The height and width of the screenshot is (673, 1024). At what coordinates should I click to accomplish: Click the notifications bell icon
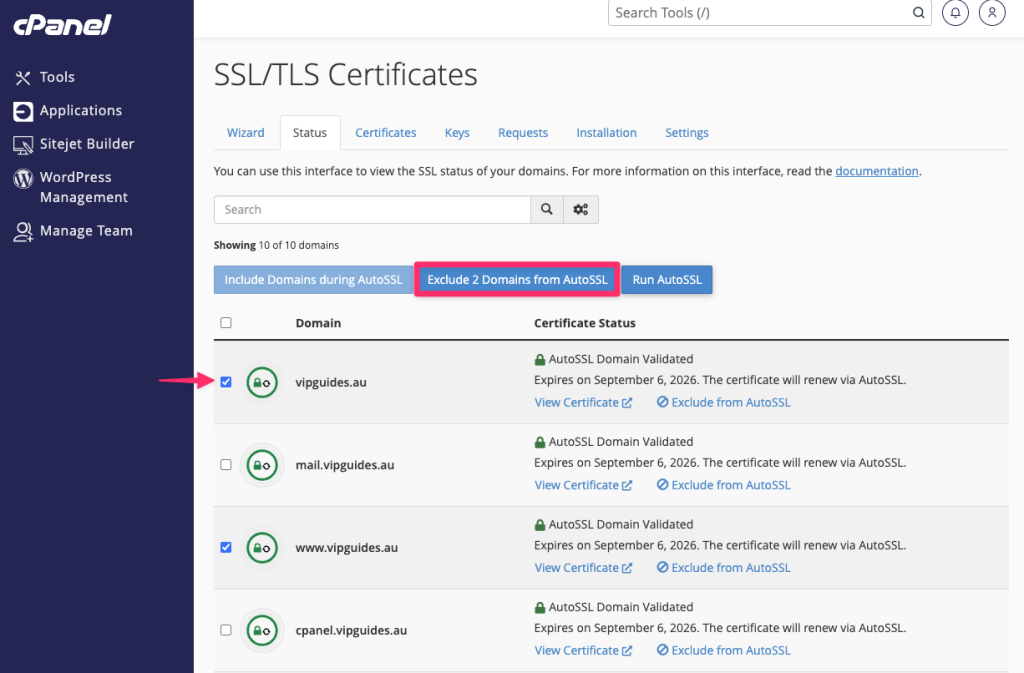click(955, 13)
